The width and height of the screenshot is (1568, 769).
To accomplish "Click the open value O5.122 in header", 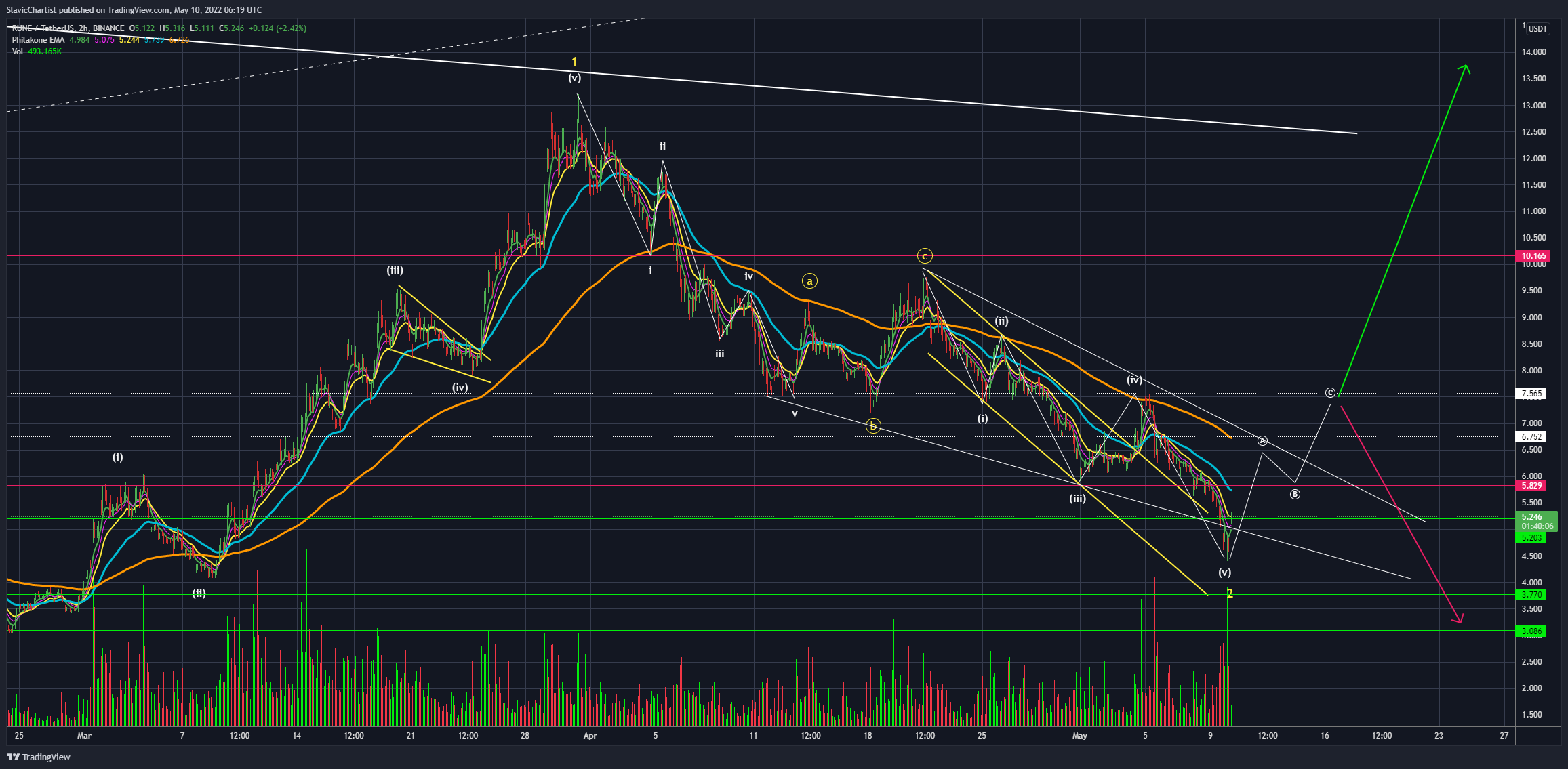I will (x=142, y=28).
